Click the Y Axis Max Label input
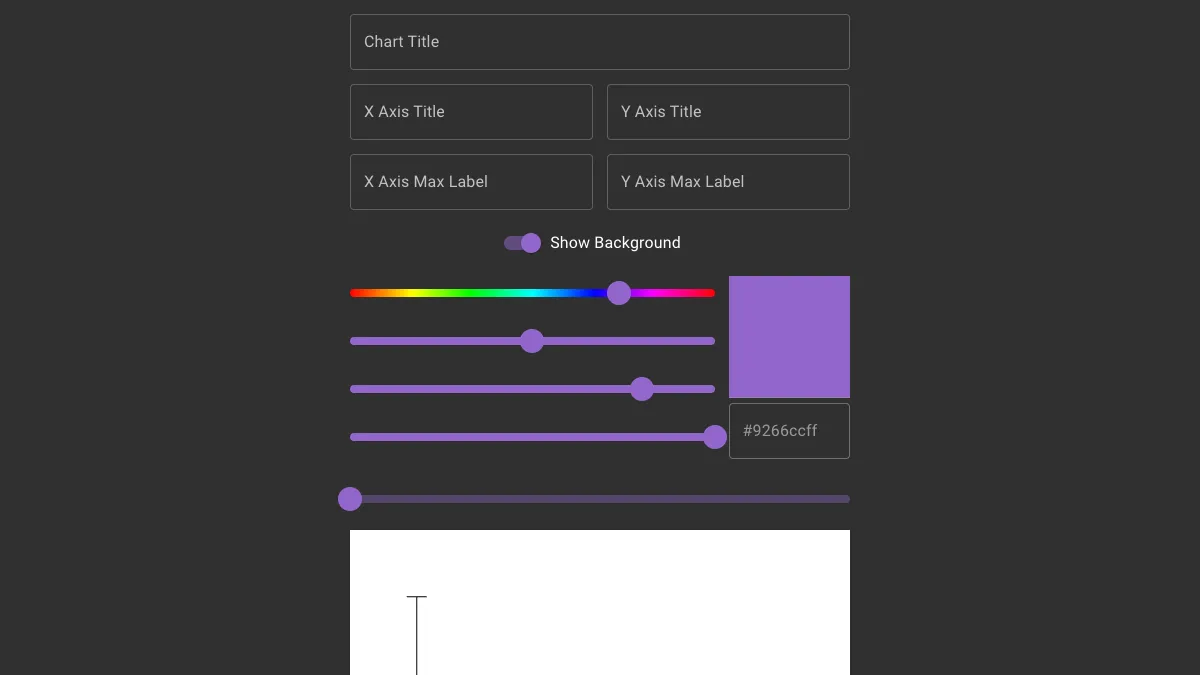The image size is (1200, 675). pyautogui.click(x=728, y=182)
